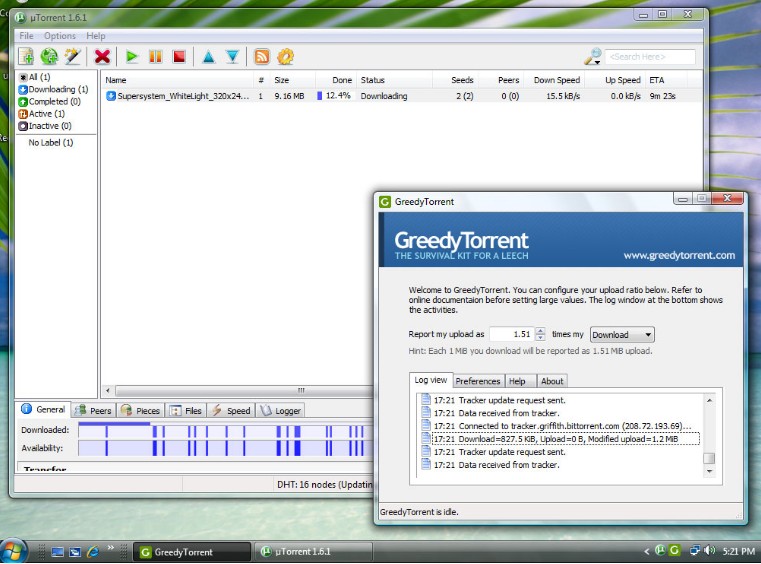Click the uTorrent horizontal scrollbar thumb

[244, 390]
